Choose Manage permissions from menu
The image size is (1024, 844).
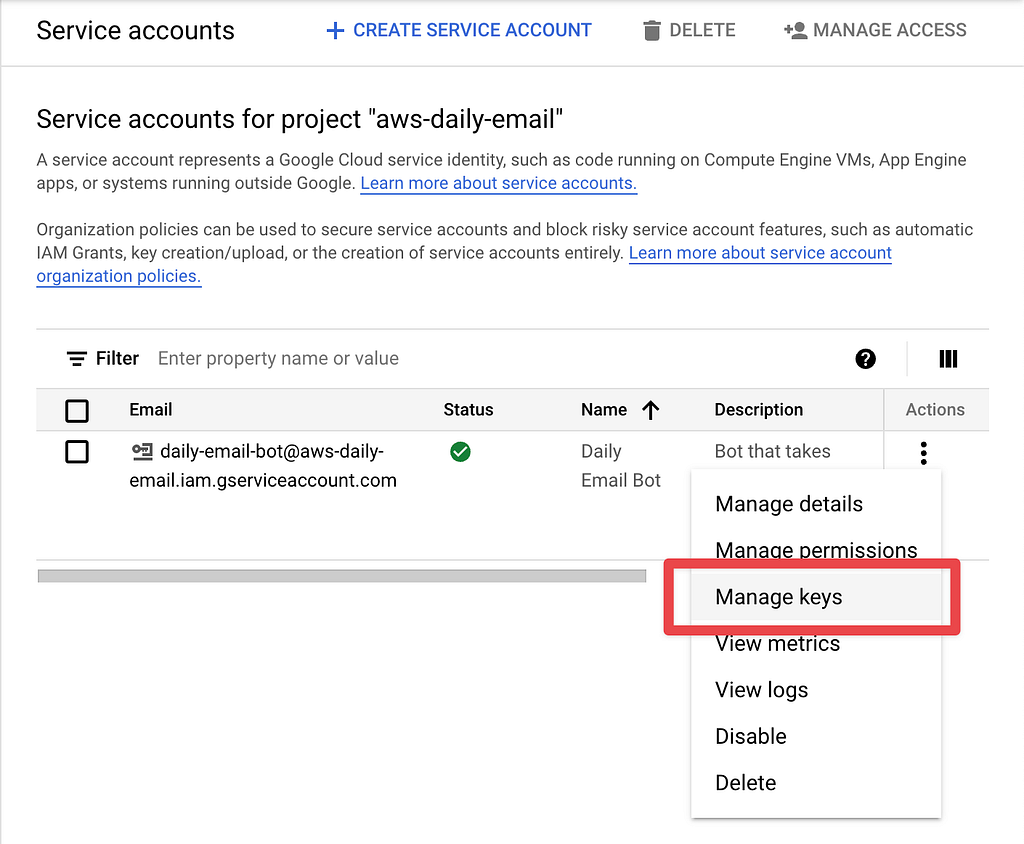[816, 550]
